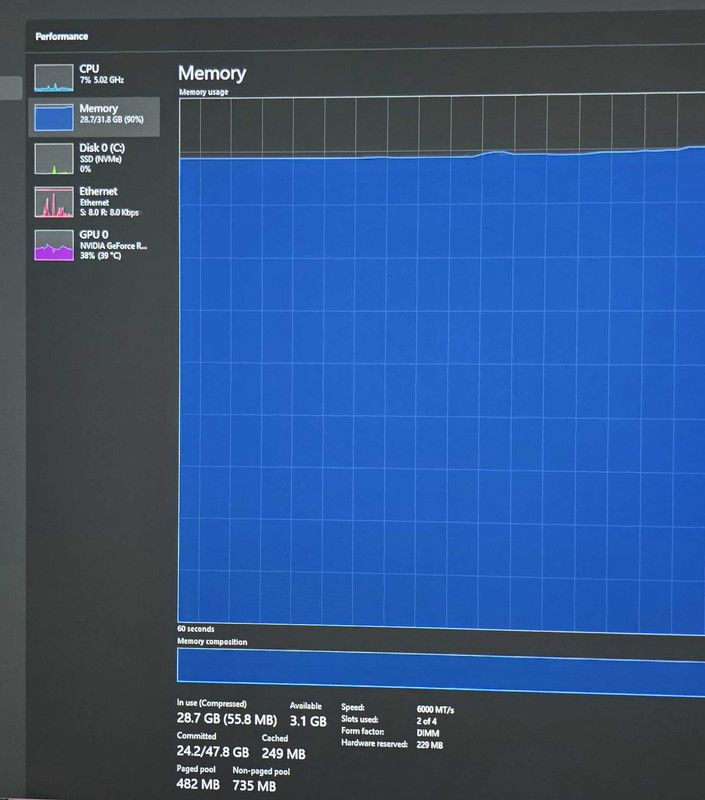Click the 229 MB hardware reserved value
705x800 pixels.
point(430,745)
